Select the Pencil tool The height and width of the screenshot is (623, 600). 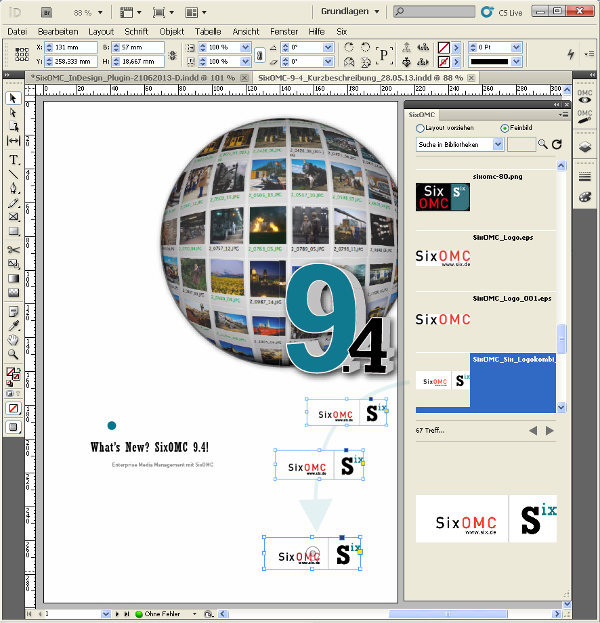click(x=13, y=203)
